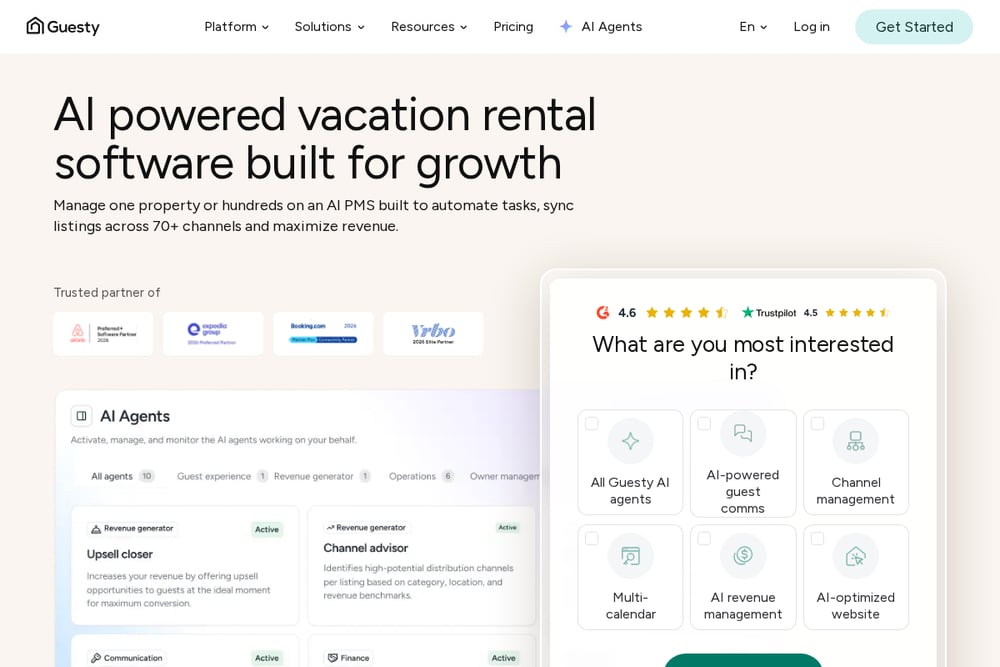Expand the Platform dropdown menu
1000x667 pixels.
click(237, 27)
